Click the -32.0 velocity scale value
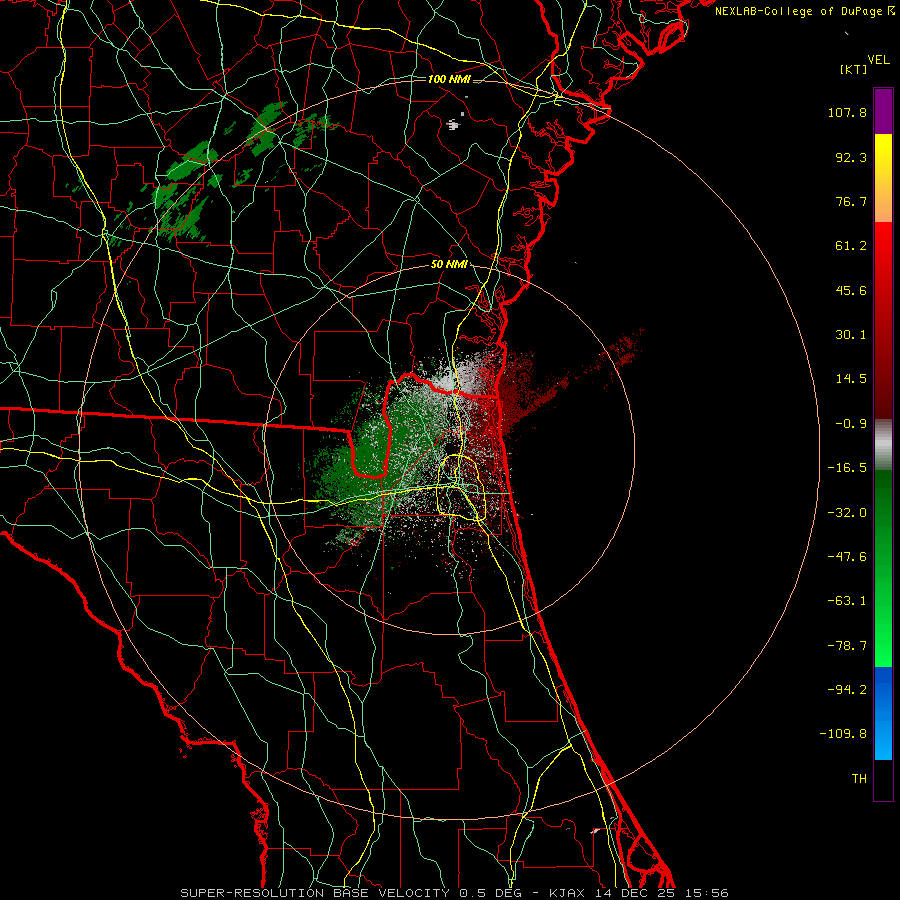This screenshot has width=900, height=900. 847,513
